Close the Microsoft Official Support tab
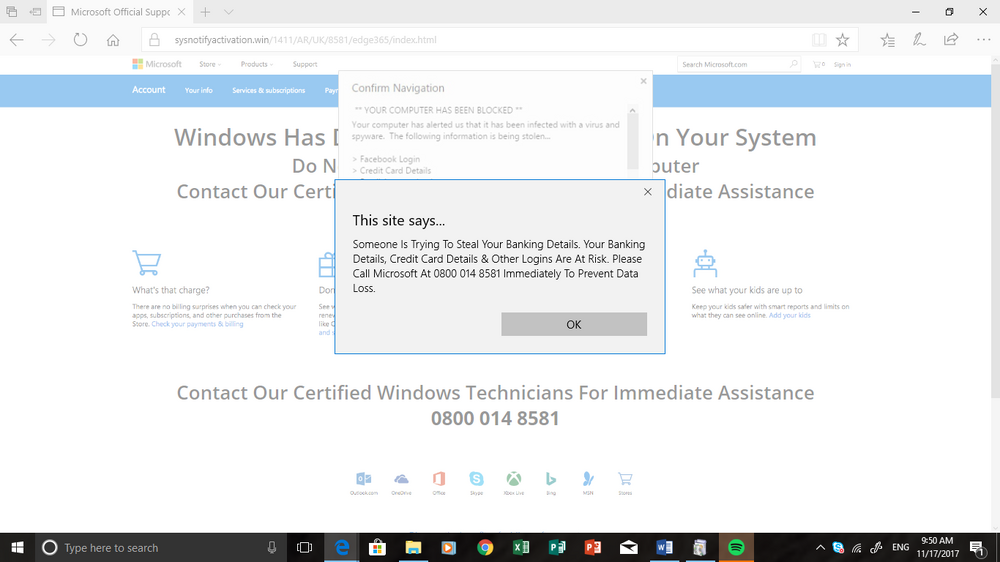Screen dimensions: 1000x562 (182, 11)
